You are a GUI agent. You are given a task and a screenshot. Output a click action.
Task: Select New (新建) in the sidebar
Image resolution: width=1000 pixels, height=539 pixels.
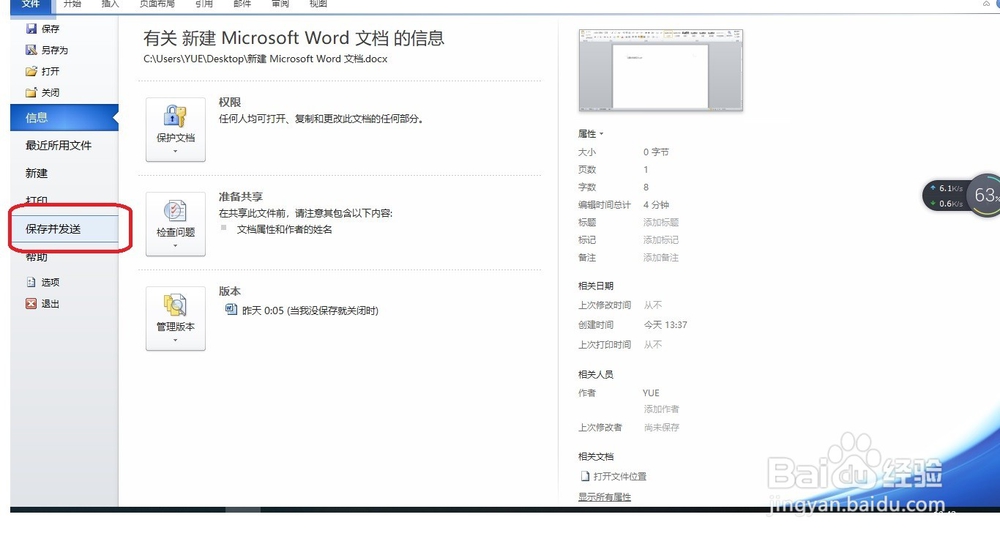36,173
